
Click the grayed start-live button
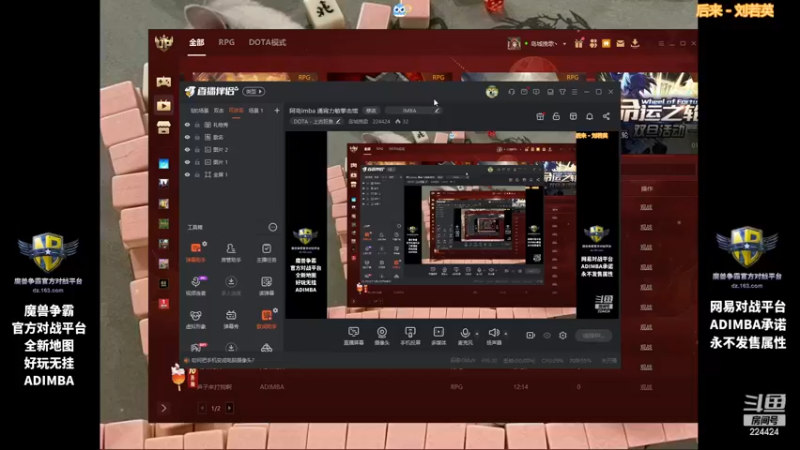[x=593, y=335]
